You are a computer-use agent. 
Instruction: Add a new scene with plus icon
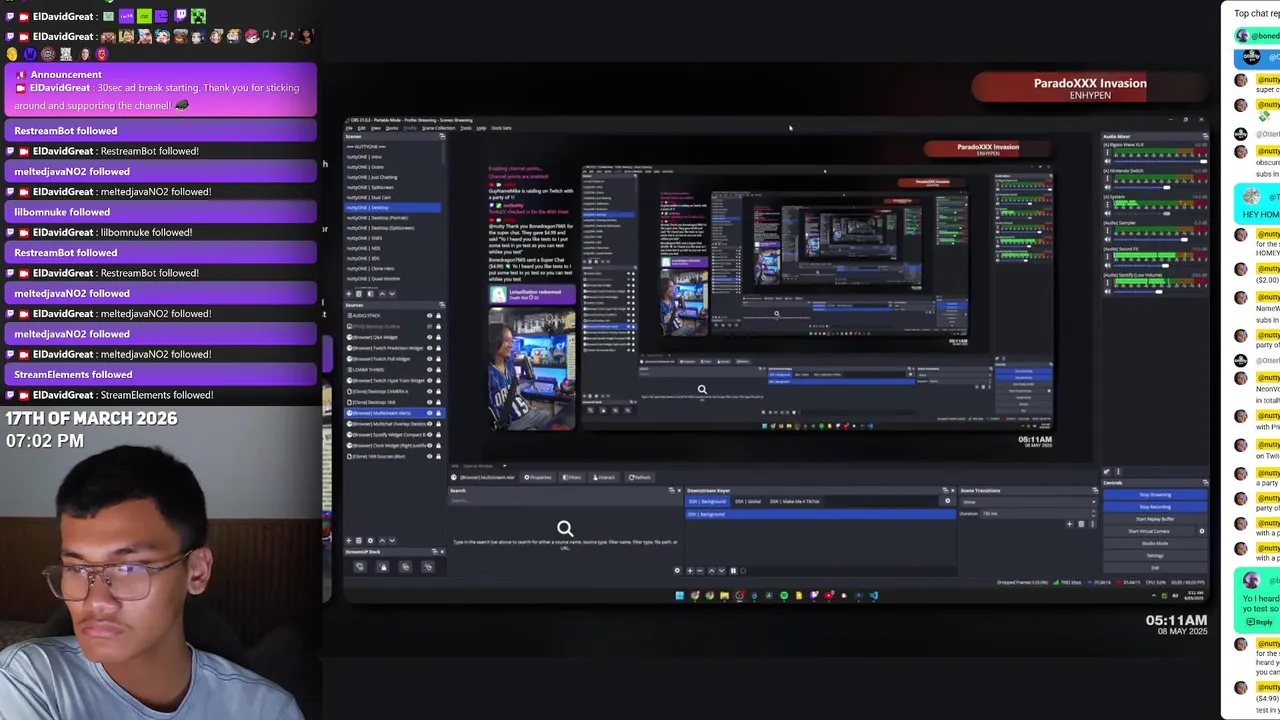click(348, 294)
